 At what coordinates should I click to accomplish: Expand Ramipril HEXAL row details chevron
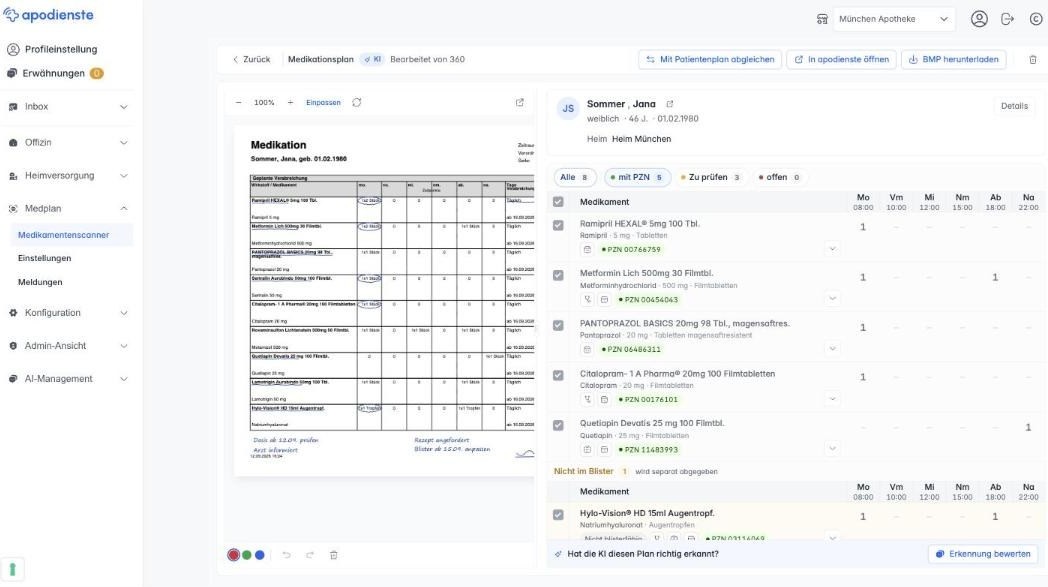pyautogui.click(x=832, y=249)
